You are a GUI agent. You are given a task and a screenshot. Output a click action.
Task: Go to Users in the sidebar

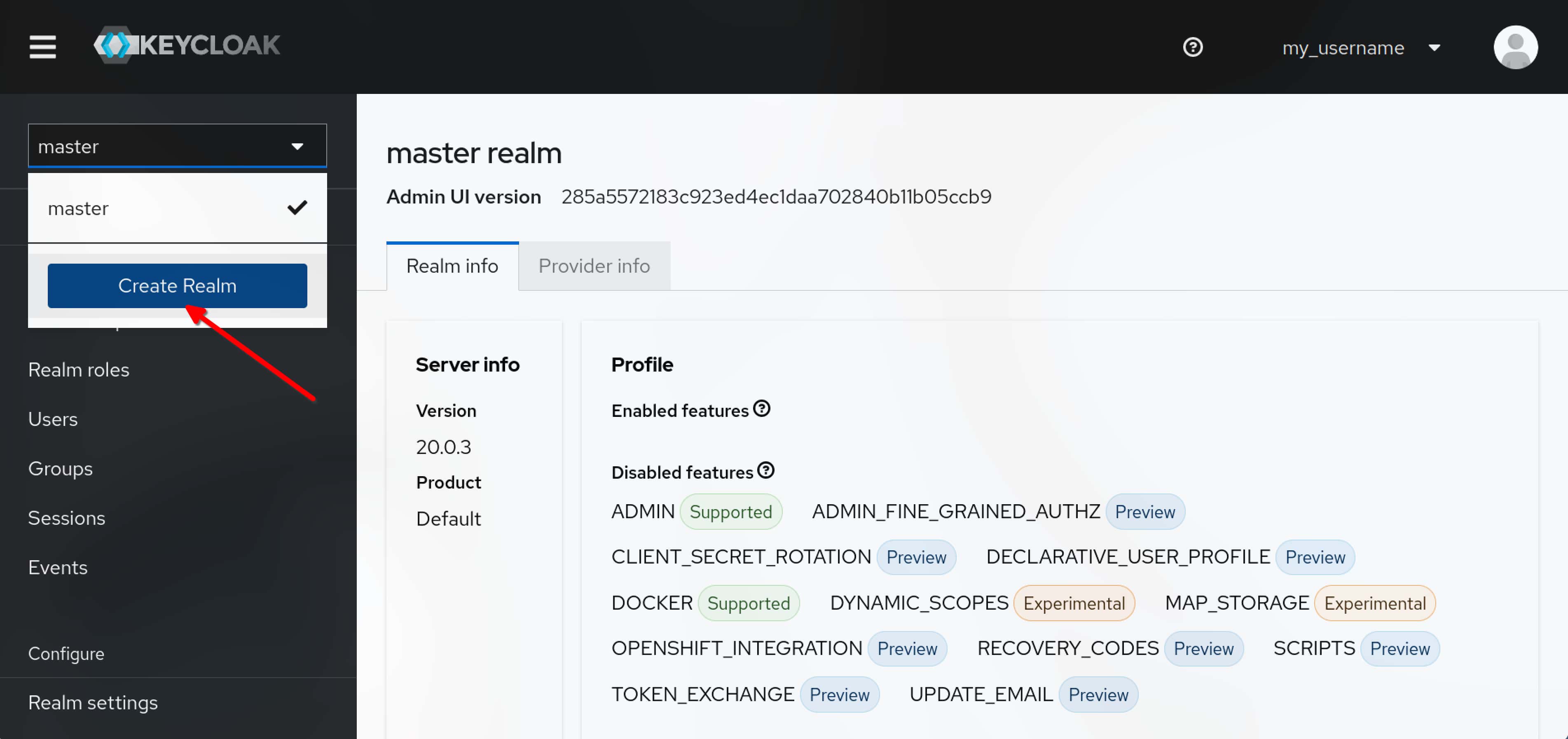53,419
